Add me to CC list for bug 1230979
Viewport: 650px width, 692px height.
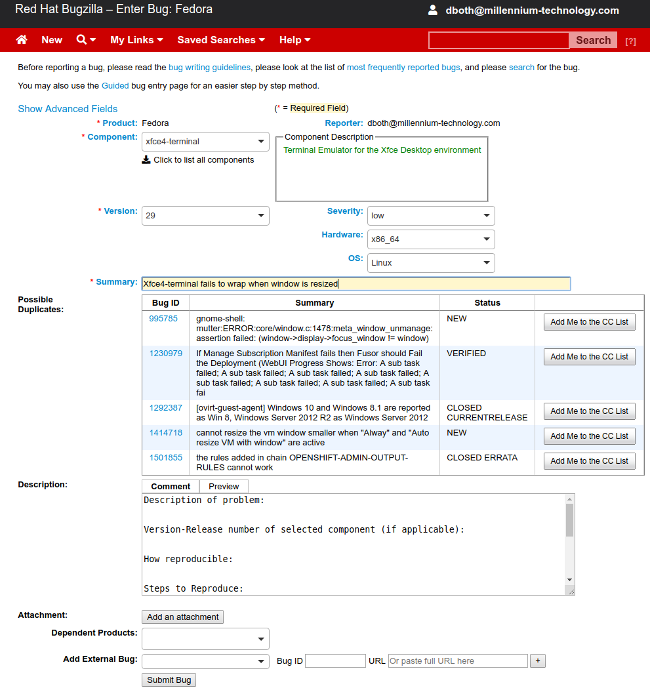coord(590,357)
